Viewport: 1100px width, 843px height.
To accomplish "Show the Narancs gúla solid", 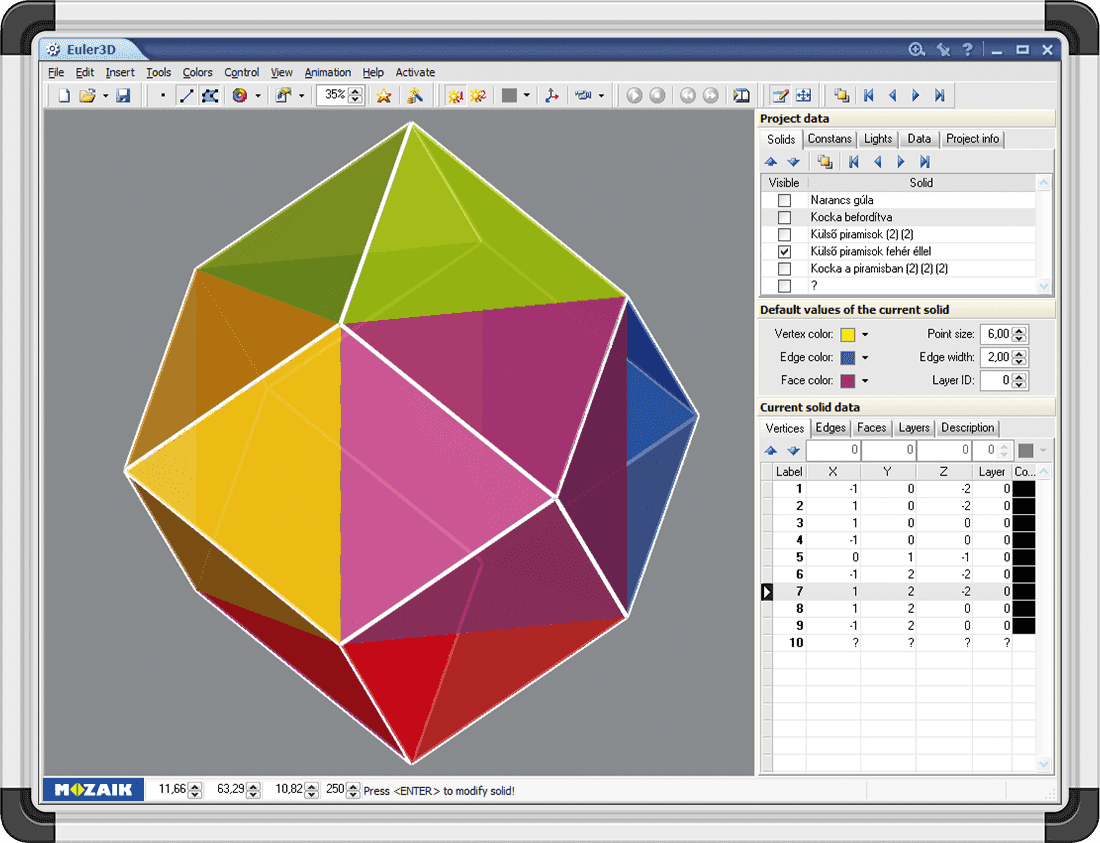I will (x=784, y=200).
